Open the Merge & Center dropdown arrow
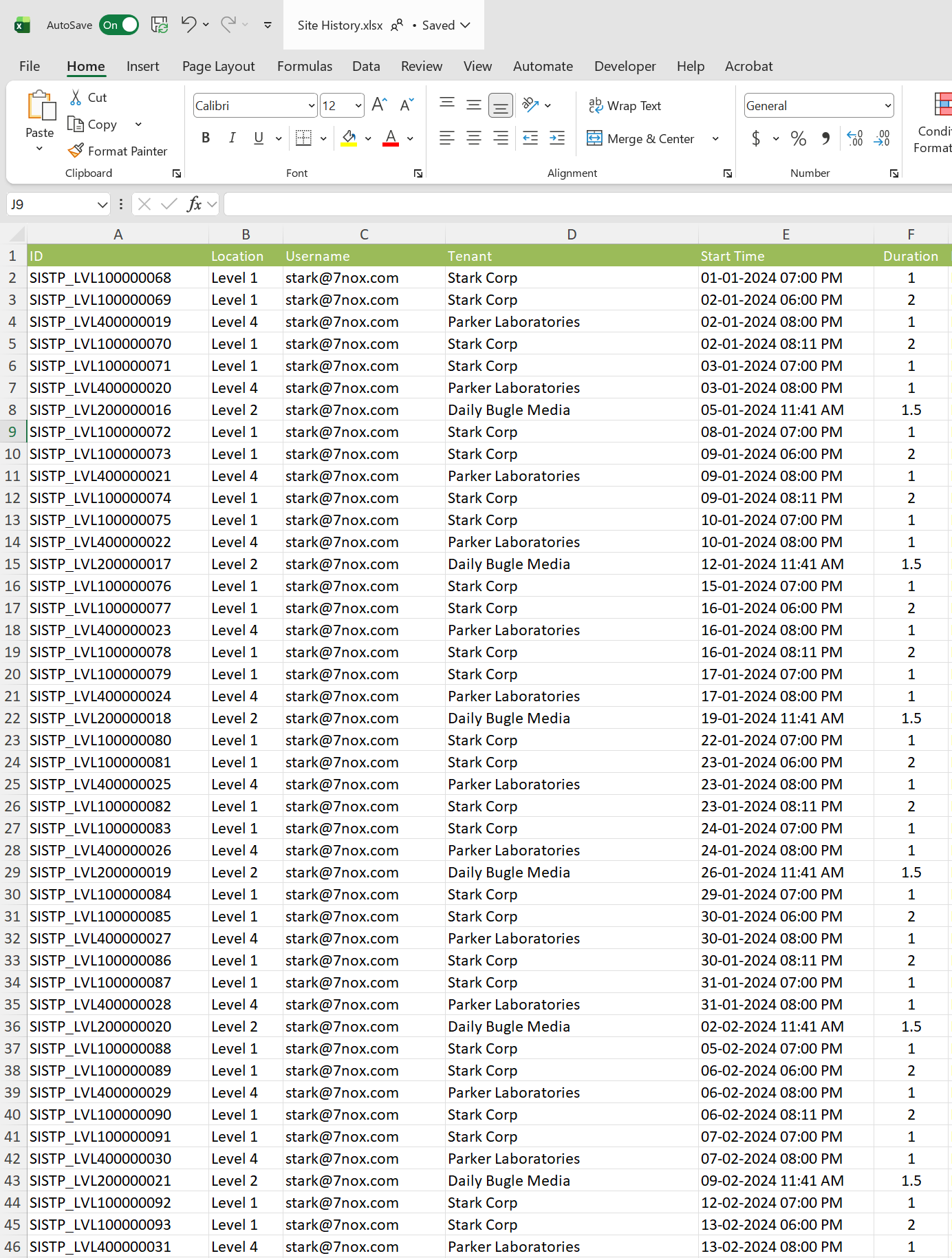This screenshot has width=952, height=1258. [x=715, y=139]
